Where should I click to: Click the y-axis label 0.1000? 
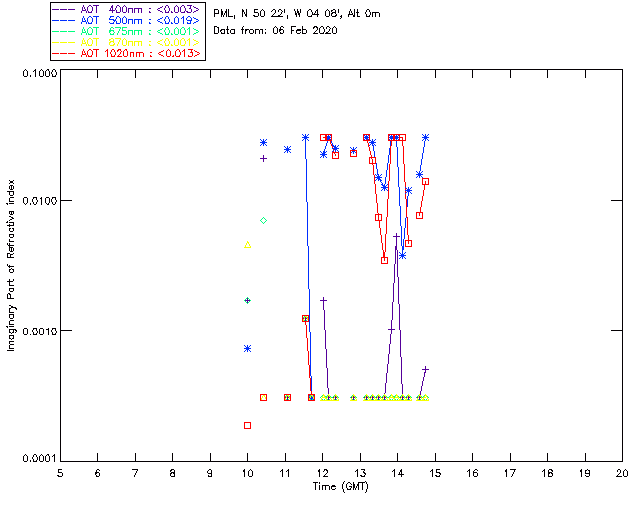(x=39, y=73)
